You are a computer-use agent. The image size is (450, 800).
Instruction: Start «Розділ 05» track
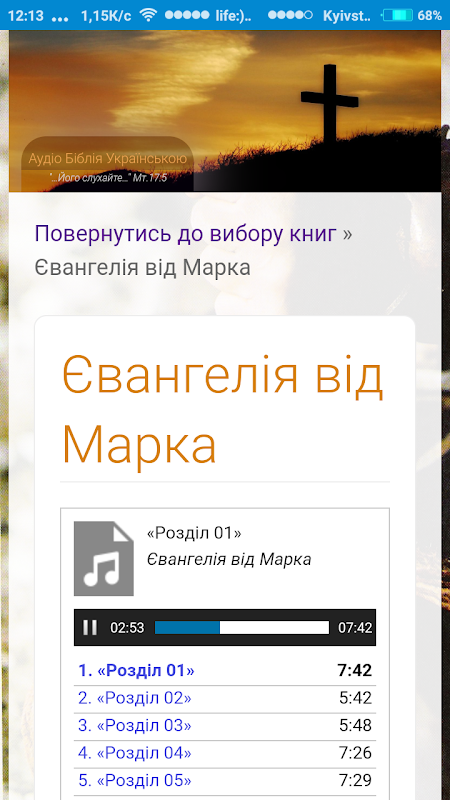point(135,781)
